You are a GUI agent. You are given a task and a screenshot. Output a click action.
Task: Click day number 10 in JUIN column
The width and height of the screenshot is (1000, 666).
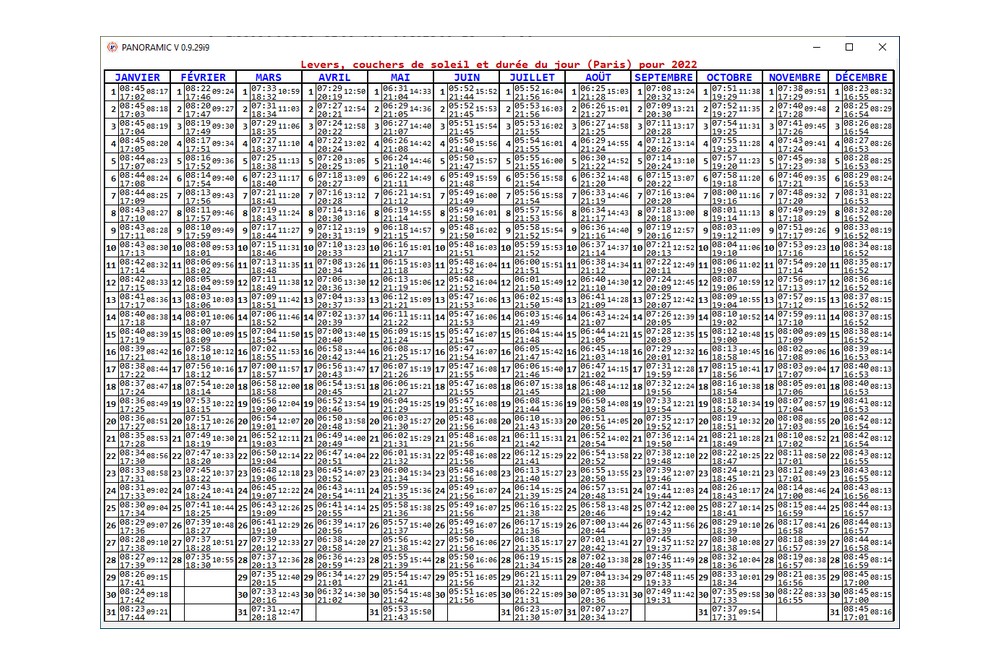pyautogui.click(x=440, y=248)
